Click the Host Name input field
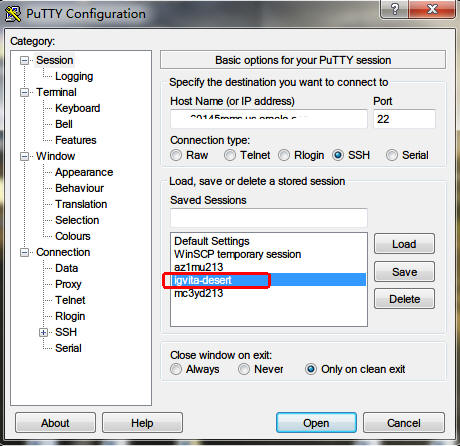The height and width of the screenshot is (446, 460). coord(269,119)
